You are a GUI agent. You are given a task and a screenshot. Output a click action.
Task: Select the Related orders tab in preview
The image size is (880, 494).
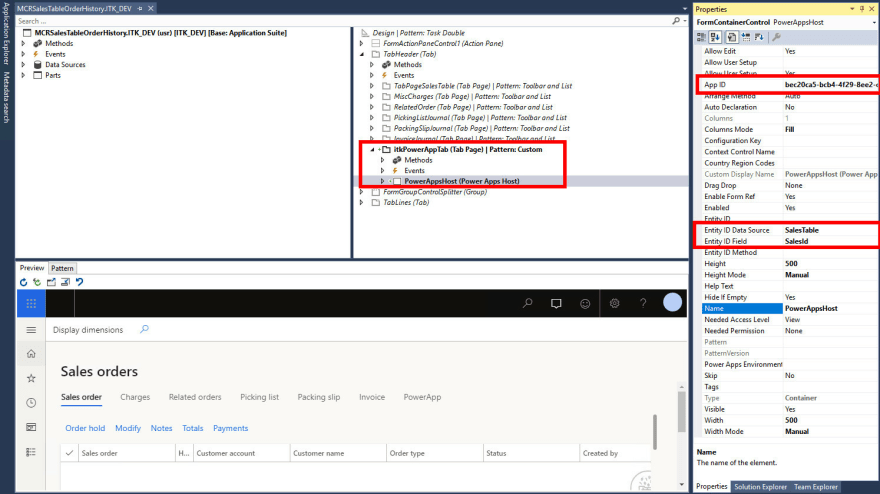[x=195, y=397]
